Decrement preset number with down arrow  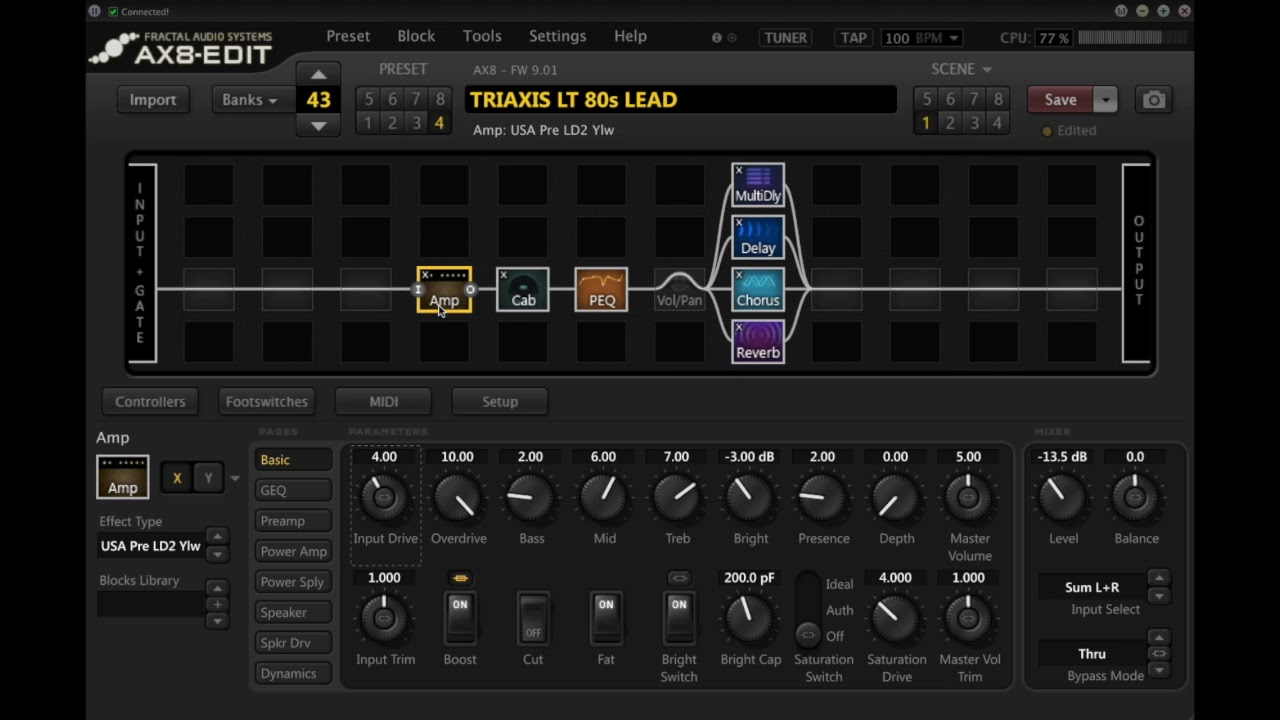click(318, 126)
